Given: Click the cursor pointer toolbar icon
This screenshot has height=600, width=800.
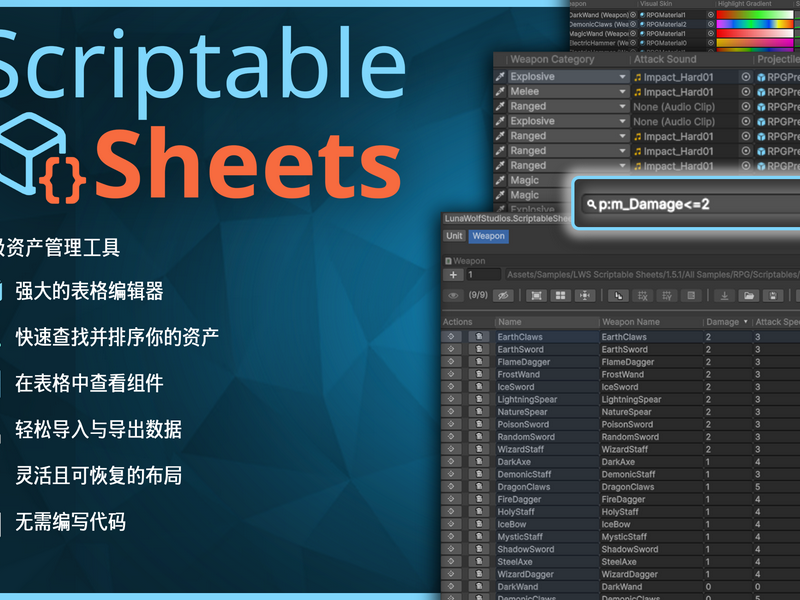Looking at the screenshot, I should 618,295.
